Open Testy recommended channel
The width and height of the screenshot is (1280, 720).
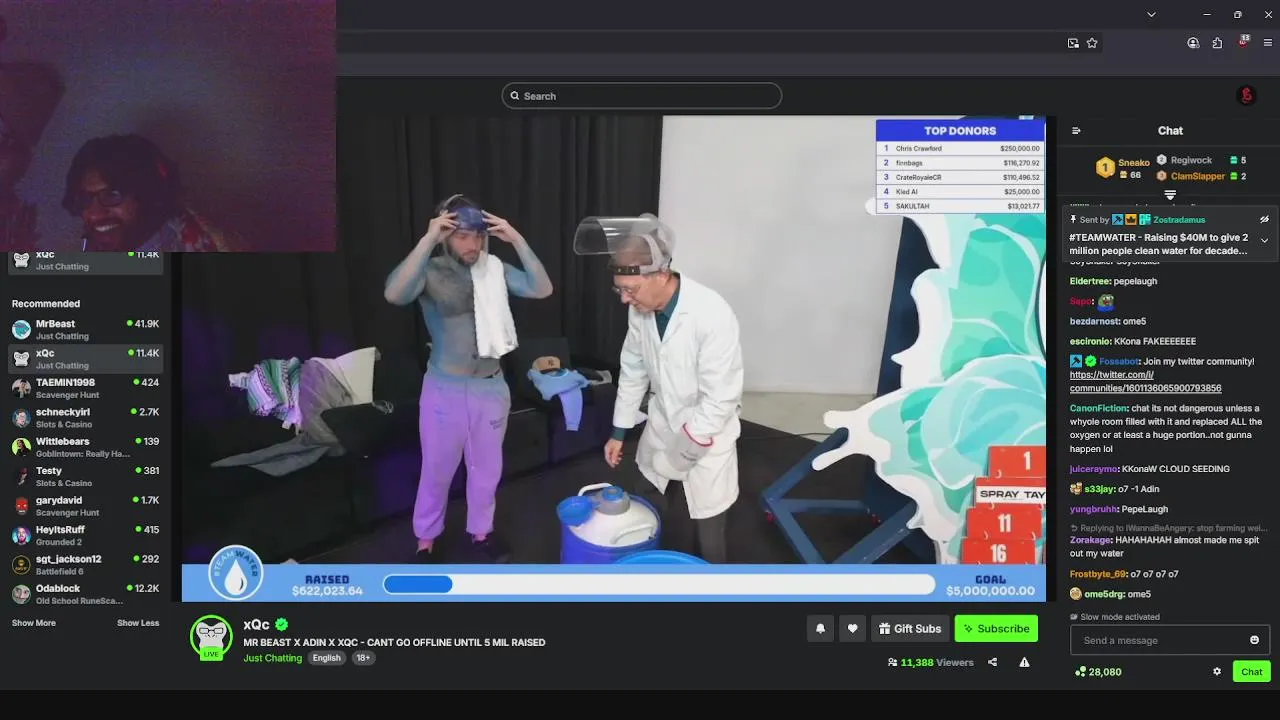click(85, 476)
